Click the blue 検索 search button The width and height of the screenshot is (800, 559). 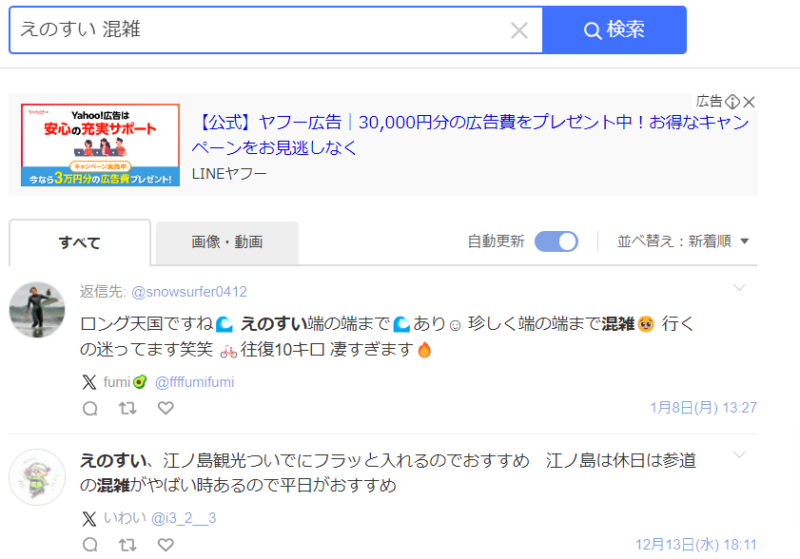tap(614, 30)
